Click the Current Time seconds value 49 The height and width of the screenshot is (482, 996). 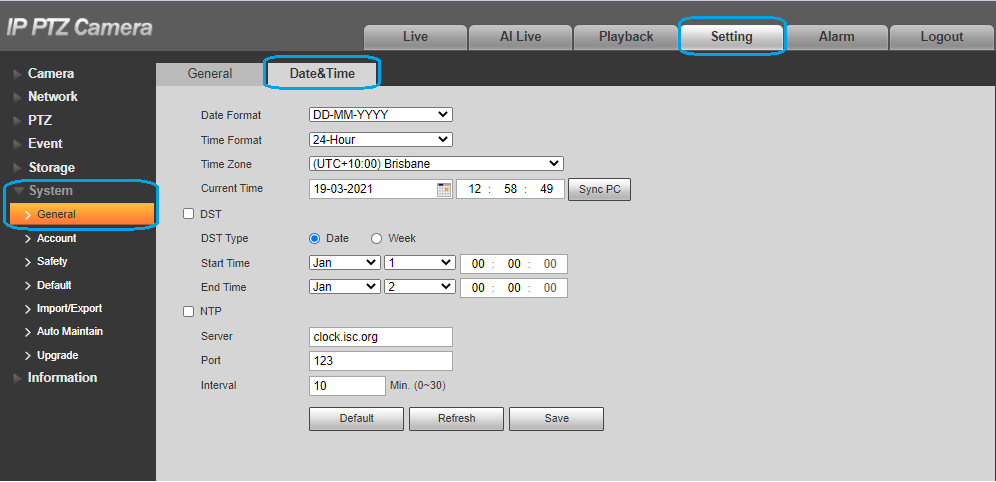pyautogui.click(x=546, y=189)
